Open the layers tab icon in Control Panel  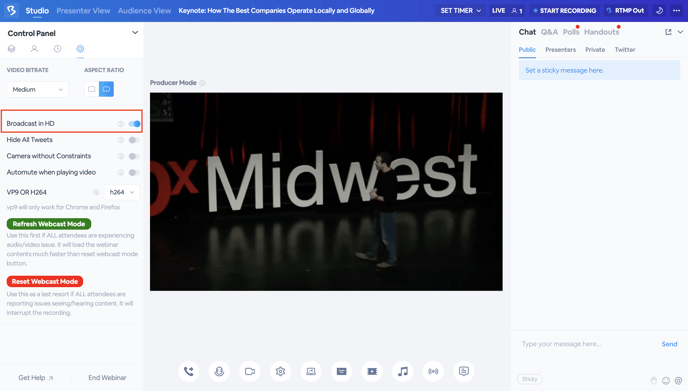point(11,49)
